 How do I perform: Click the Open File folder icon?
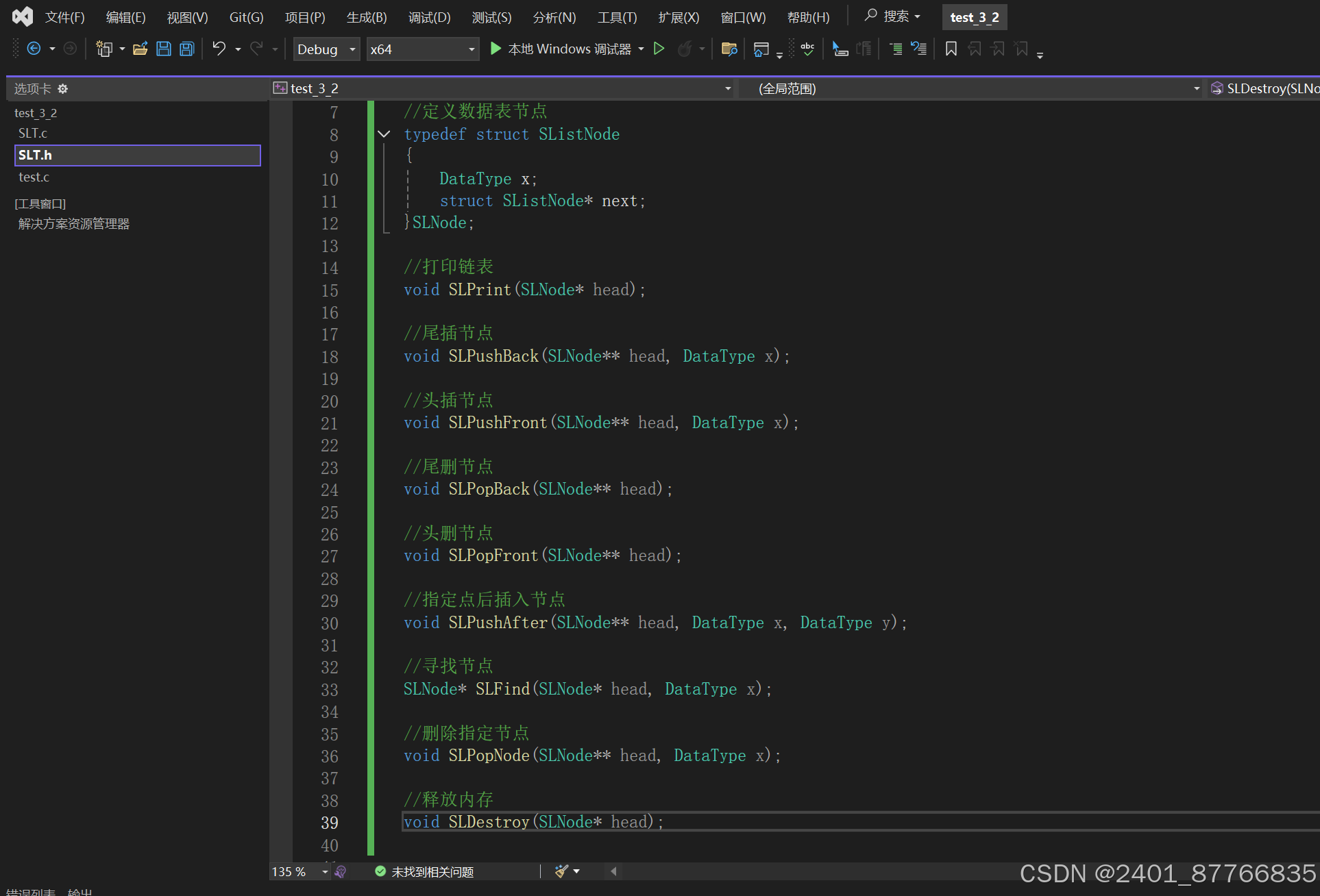click(140, 49)
